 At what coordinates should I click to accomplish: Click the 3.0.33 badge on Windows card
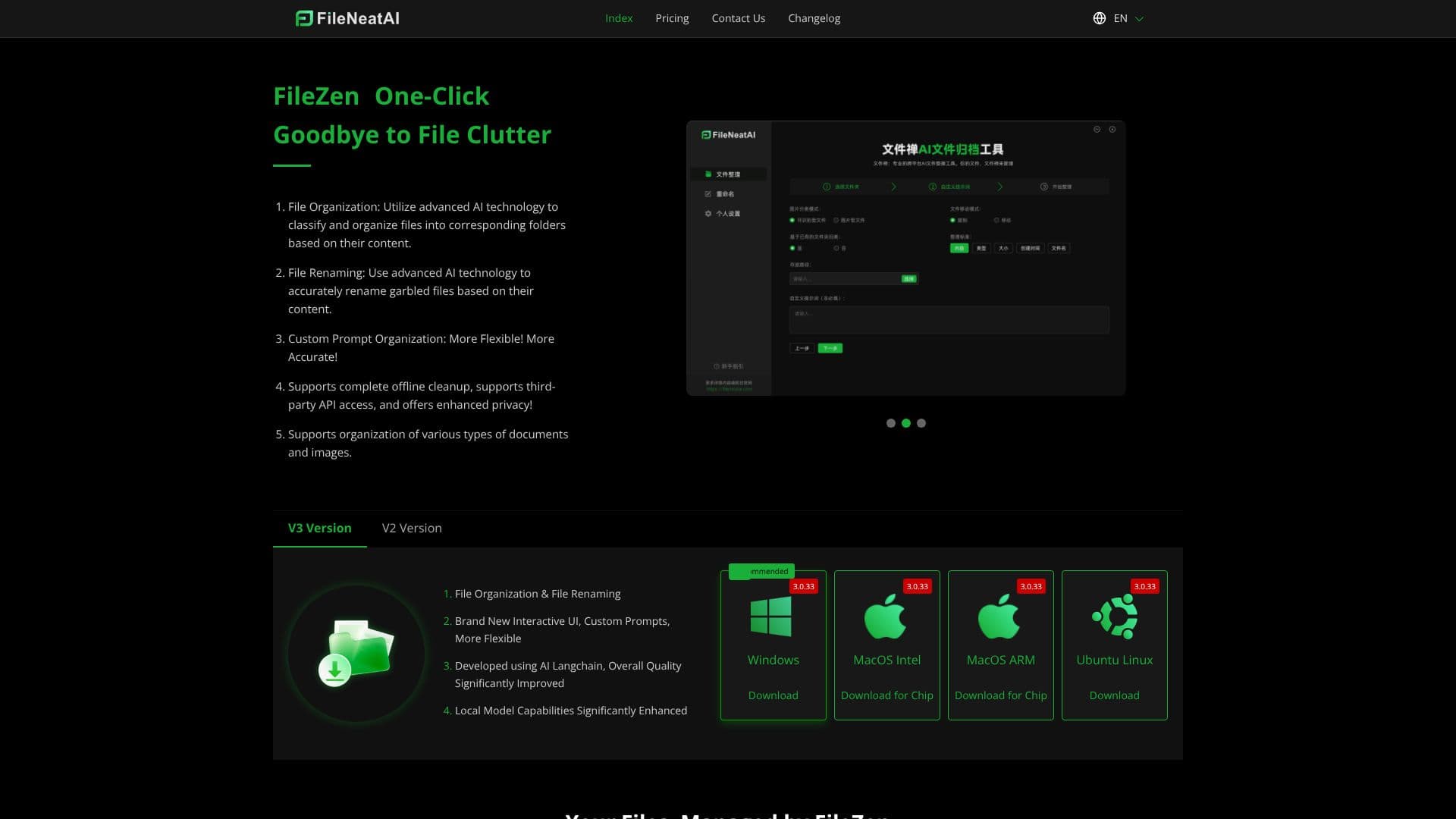click(803, 586)
